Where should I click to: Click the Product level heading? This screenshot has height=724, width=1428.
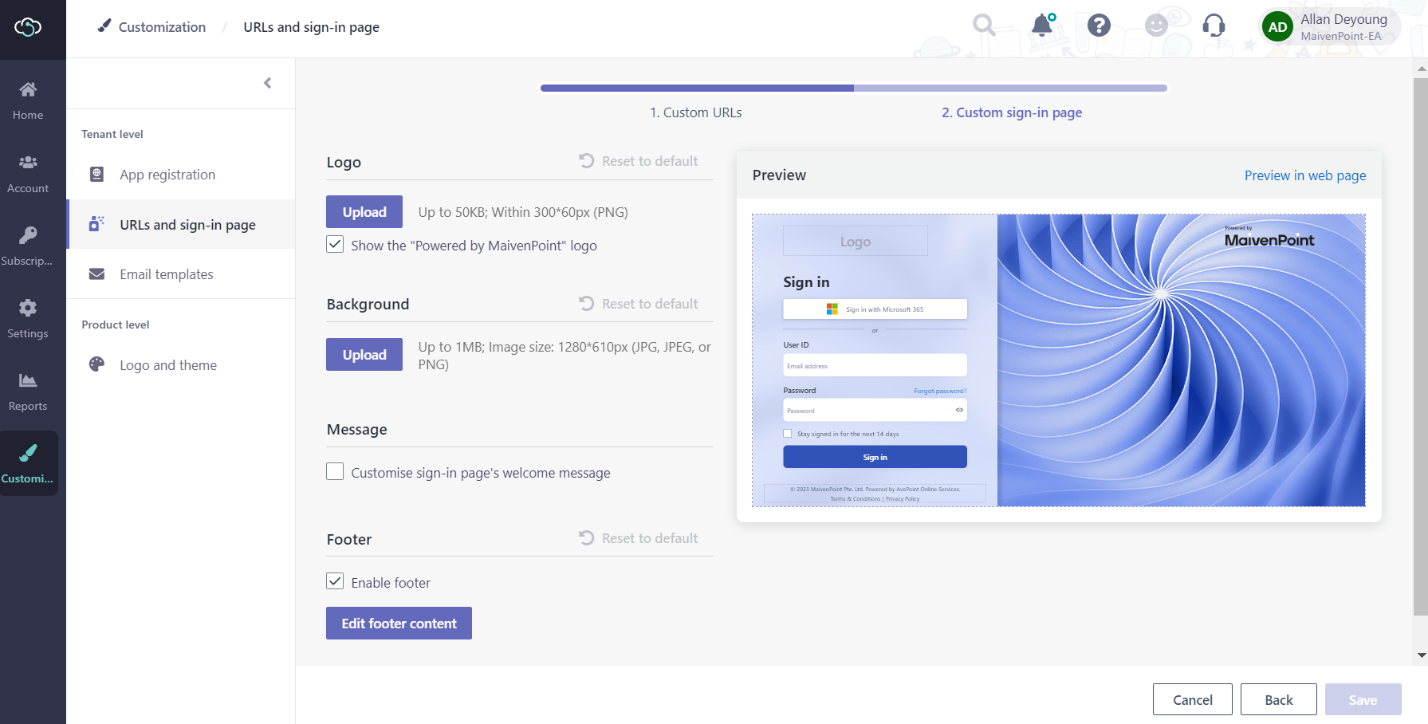tap(115, 325)
